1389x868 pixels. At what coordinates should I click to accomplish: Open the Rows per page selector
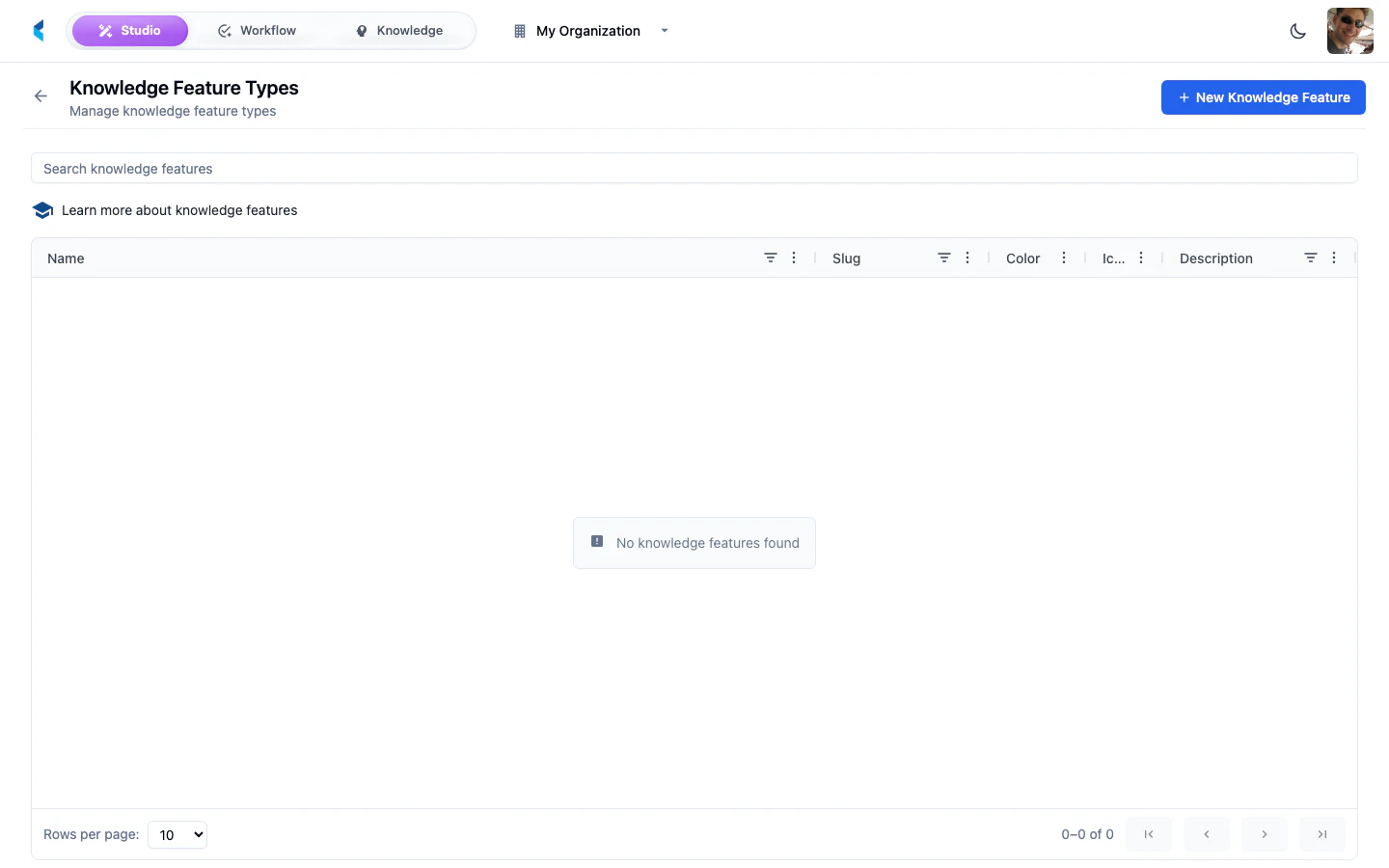point(177,834)
